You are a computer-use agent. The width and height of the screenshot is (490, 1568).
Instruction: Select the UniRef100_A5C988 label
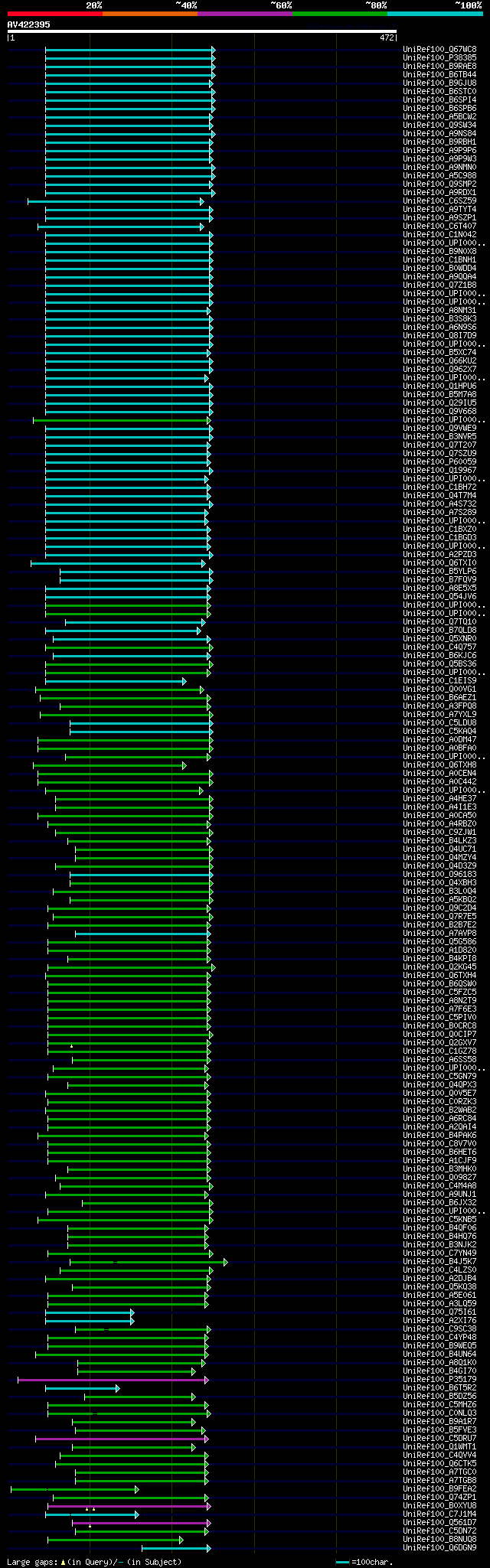[439, 176]
